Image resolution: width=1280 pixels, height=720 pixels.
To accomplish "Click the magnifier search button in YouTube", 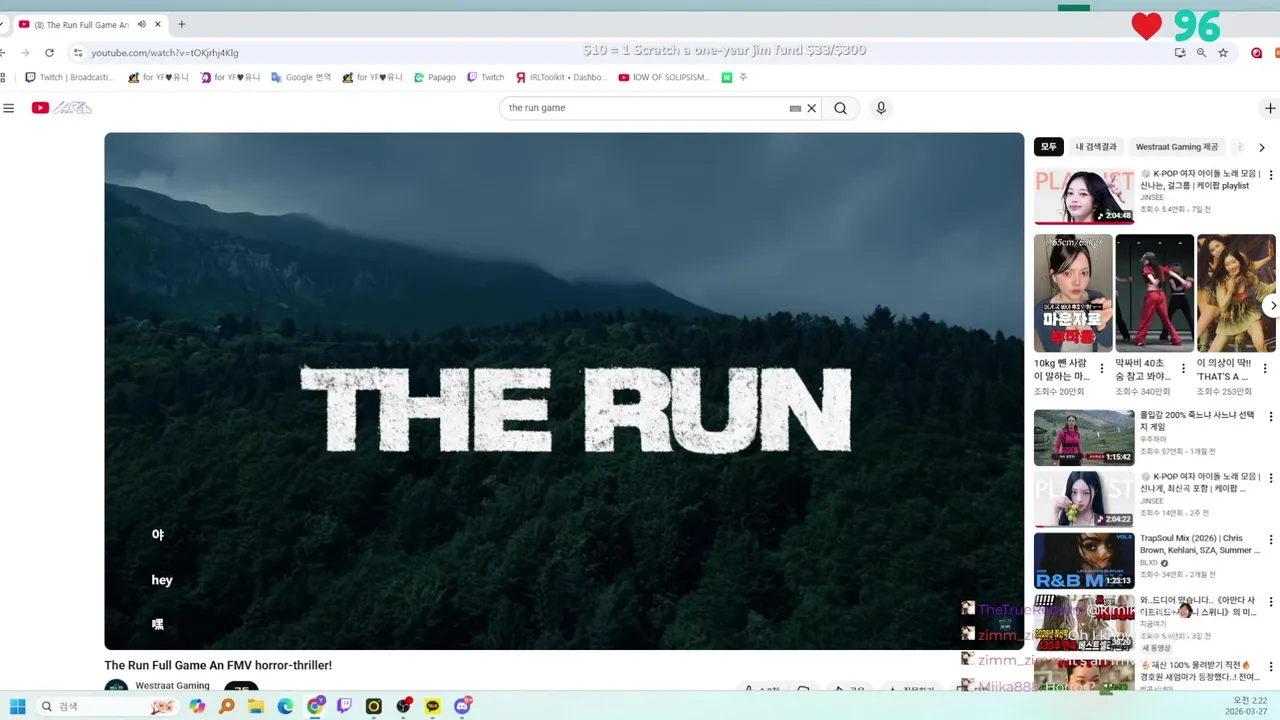I will 840,108.
